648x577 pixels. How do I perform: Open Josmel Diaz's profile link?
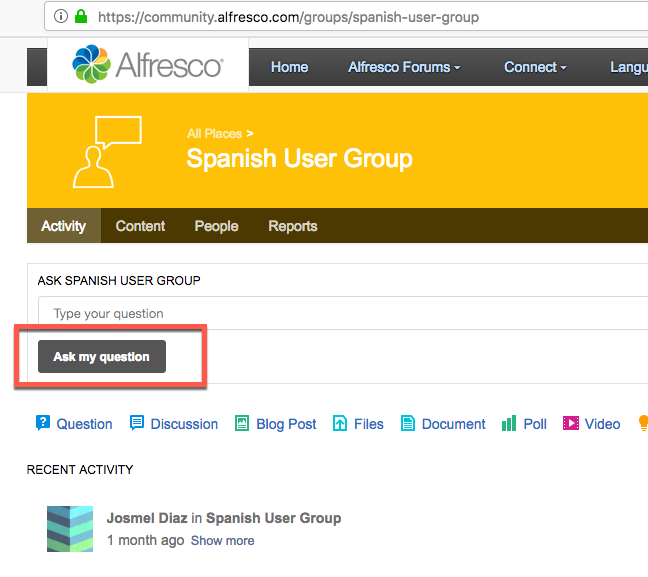point(147,518)
